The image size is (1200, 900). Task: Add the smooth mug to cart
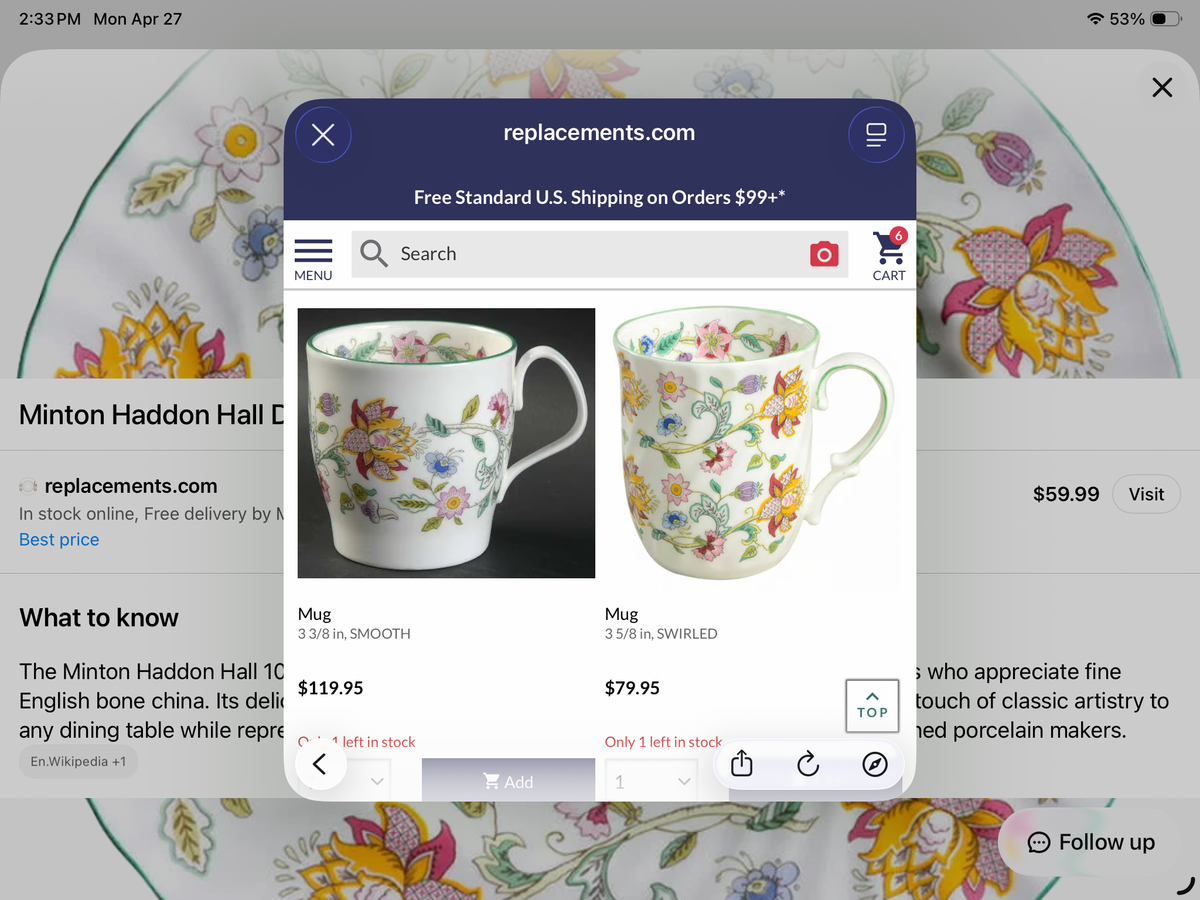508,781
